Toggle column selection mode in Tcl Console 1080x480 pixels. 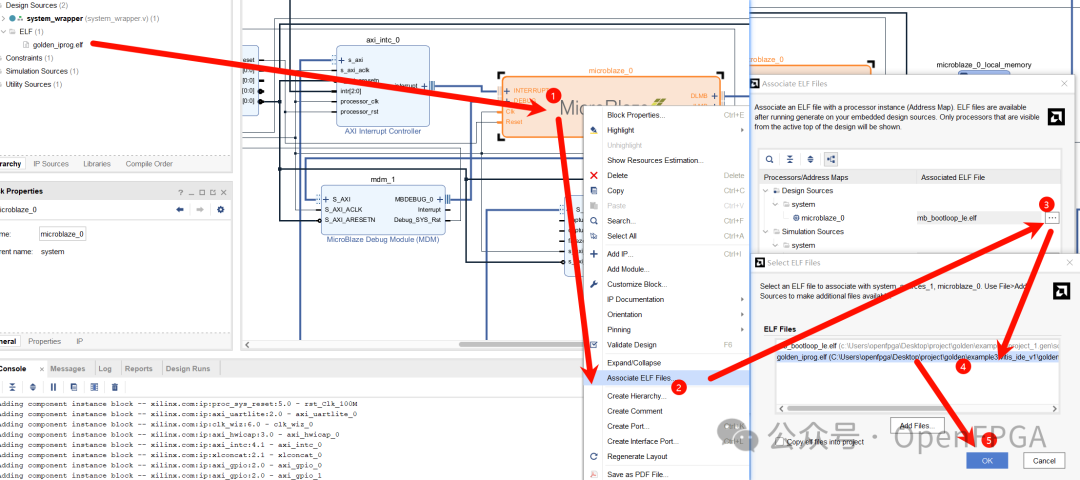pos(94,387)
